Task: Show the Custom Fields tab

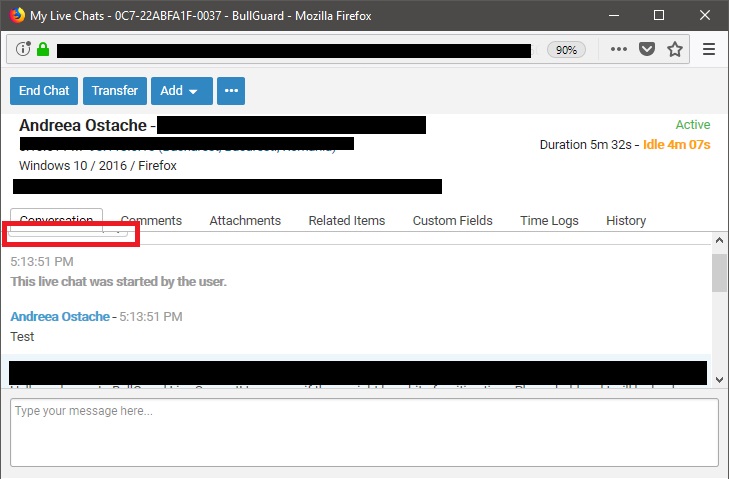Action: pyautogui.click(x=453, y=221)
